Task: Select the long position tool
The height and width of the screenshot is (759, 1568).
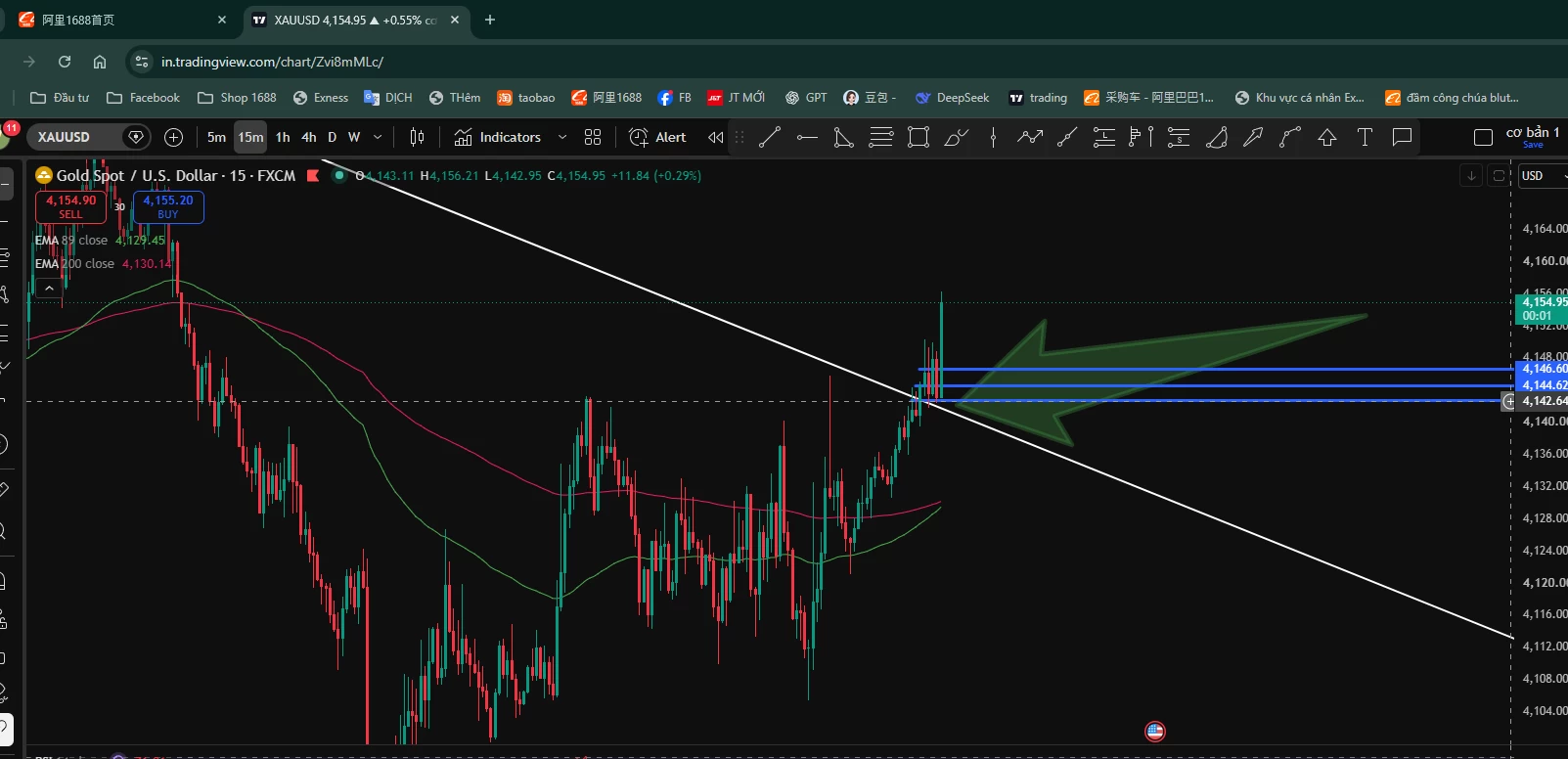Action: (x=1104, y=138)
